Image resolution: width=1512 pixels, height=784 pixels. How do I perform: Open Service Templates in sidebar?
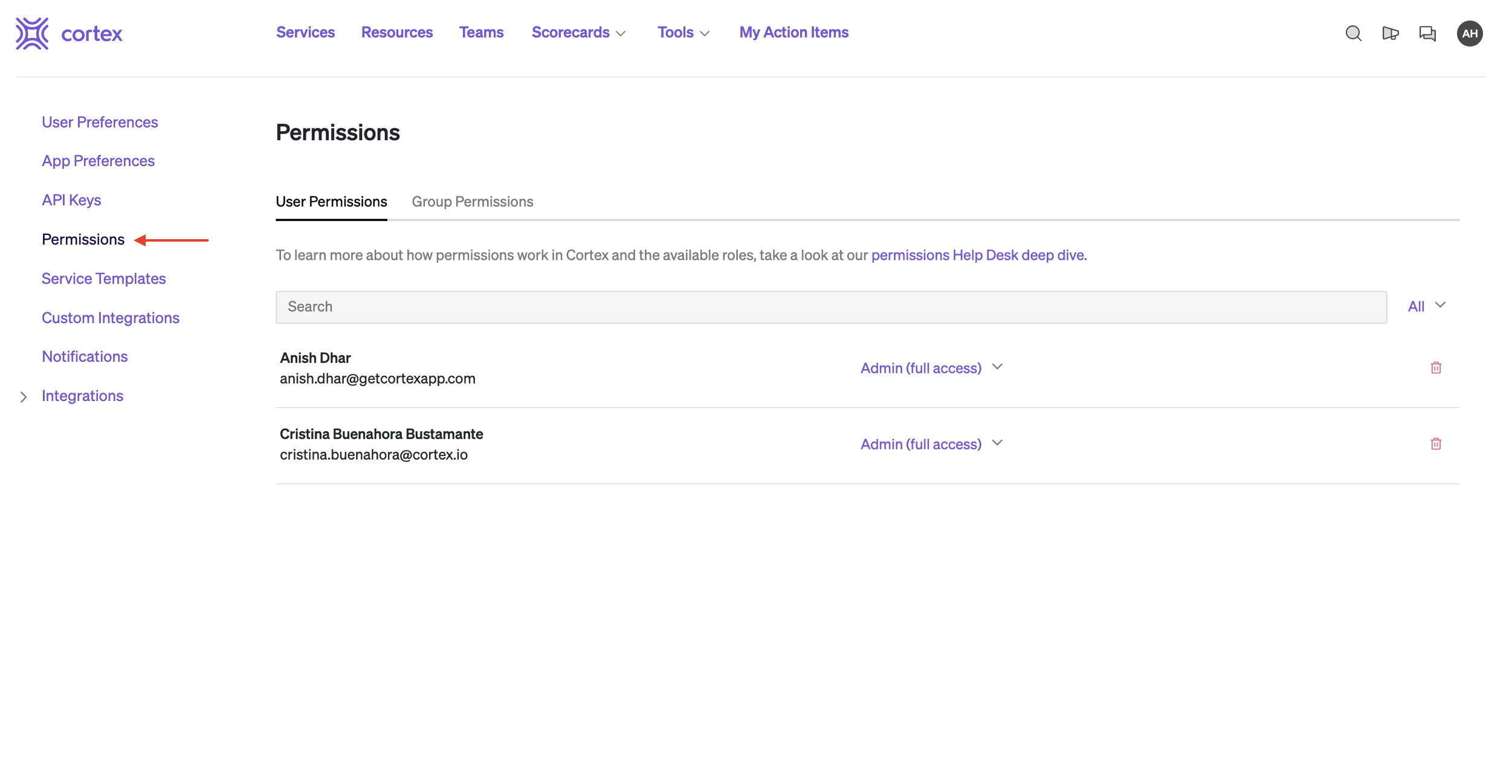(x=103, y=279)
